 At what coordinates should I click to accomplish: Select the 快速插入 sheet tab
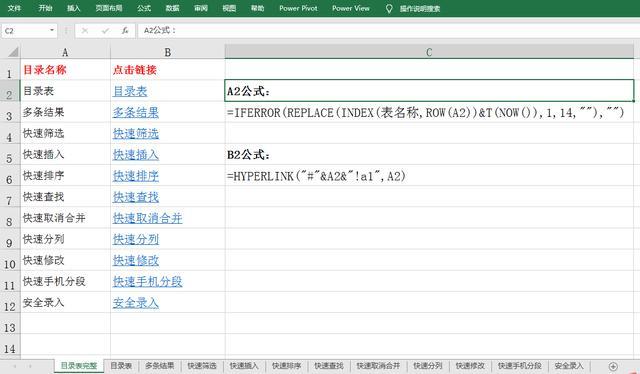click(x=244, y=366)
